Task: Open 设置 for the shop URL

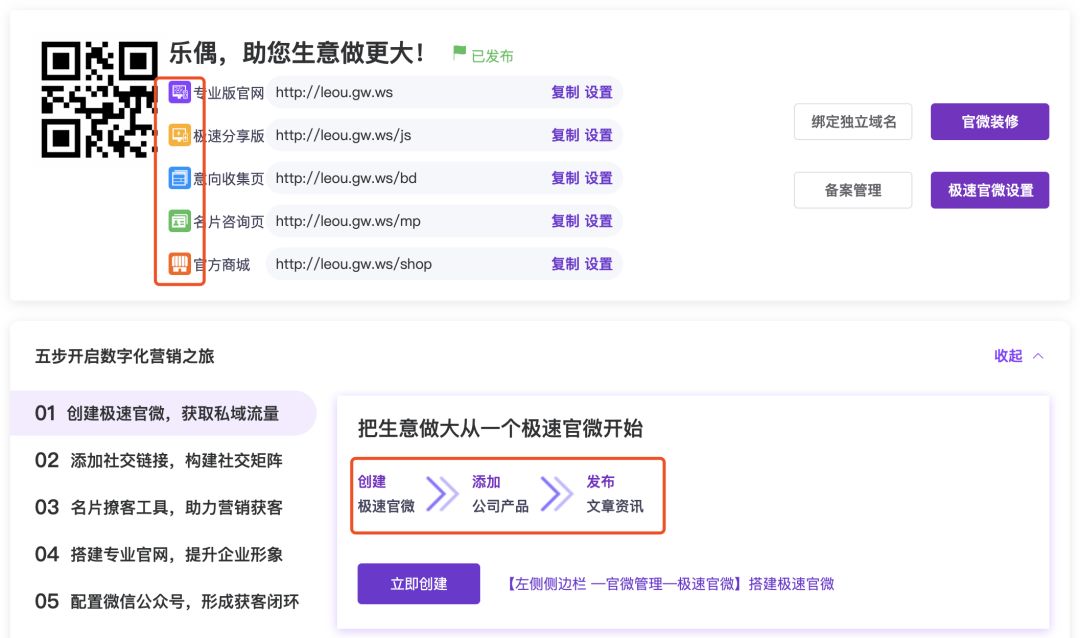Action: [599, 264]
